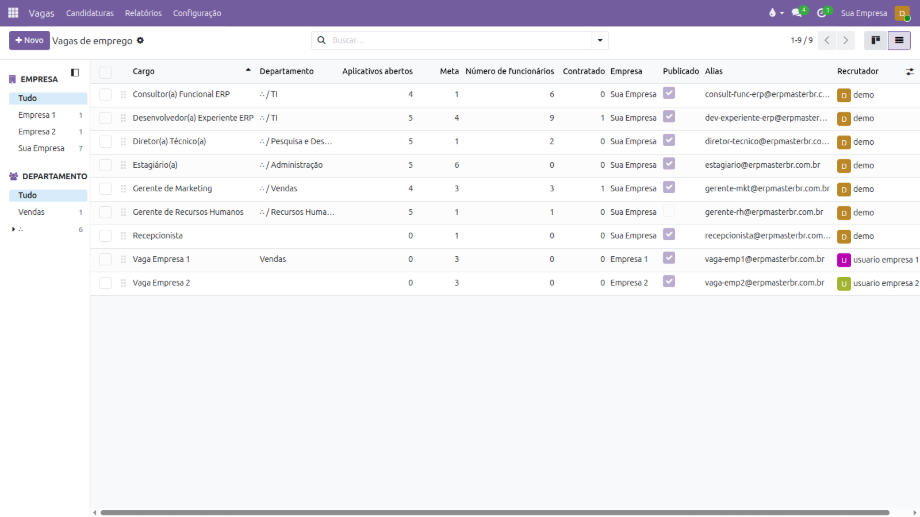This screenshot has width=920, height=517.
Task: Open the Configuração menu
Action: [197, 13]
